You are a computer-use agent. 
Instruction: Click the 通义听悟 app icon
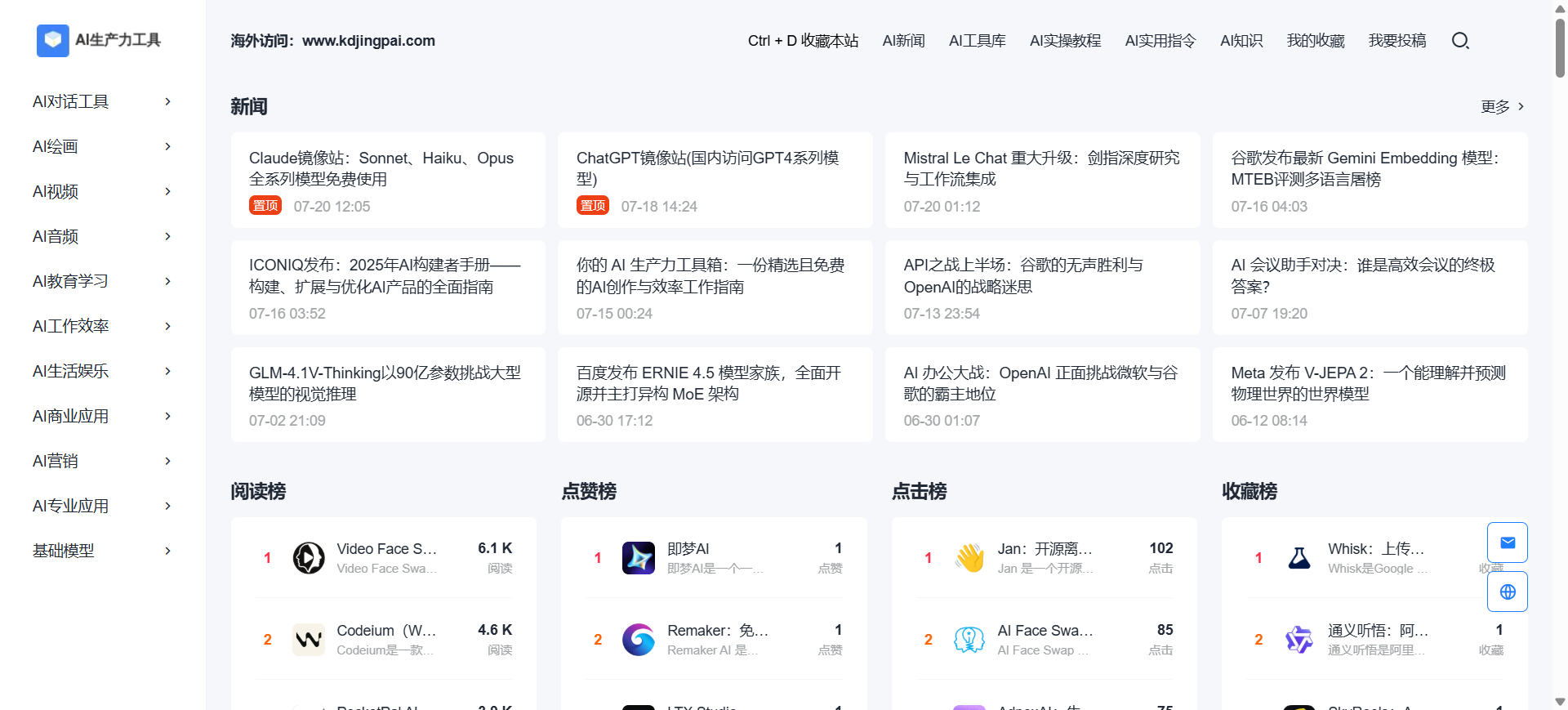(1299, 640)
